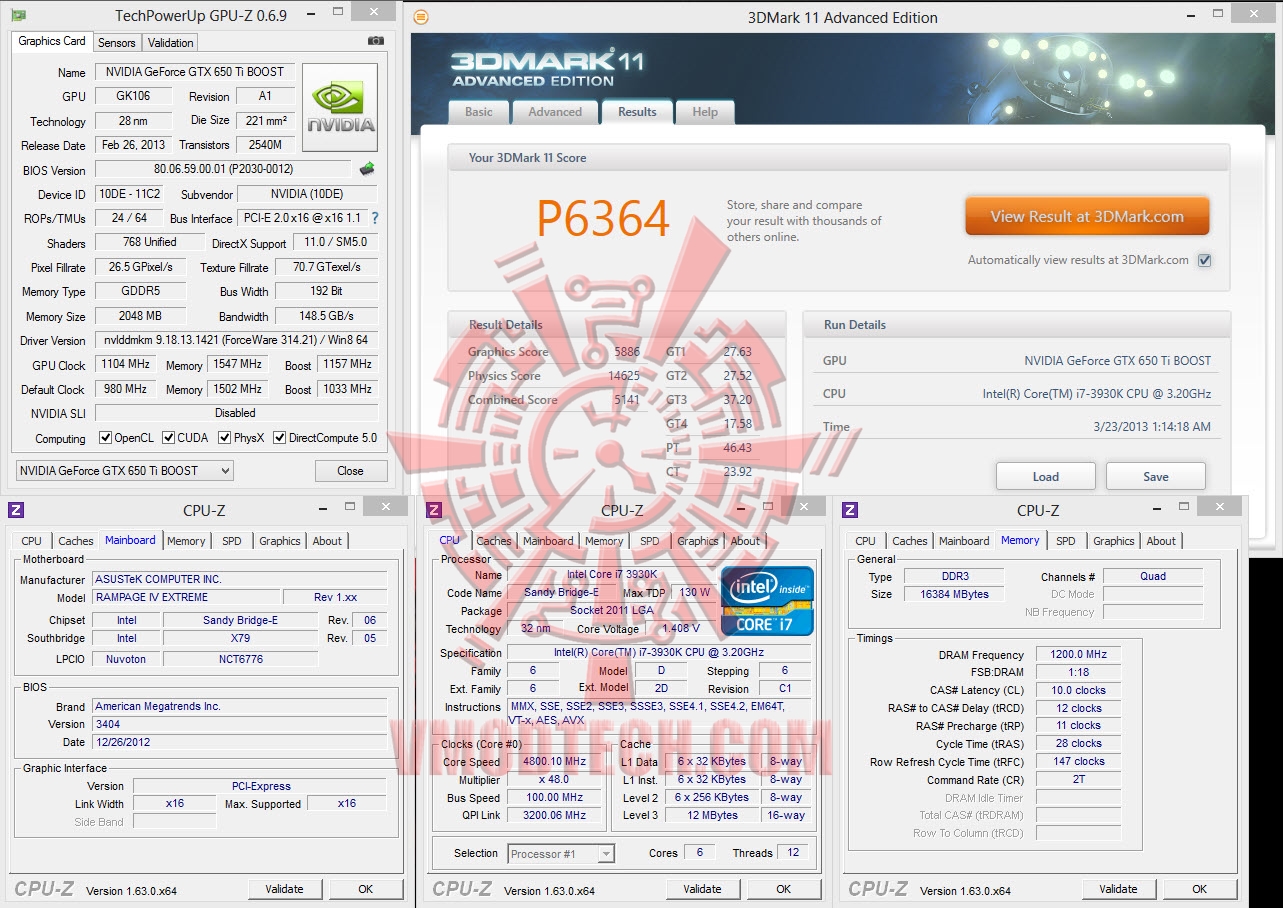Screen dimensions: 1283x908
Task: Open Memory tab in the CPU-Z window showing motherboard details
Action: tap(186, 541)
